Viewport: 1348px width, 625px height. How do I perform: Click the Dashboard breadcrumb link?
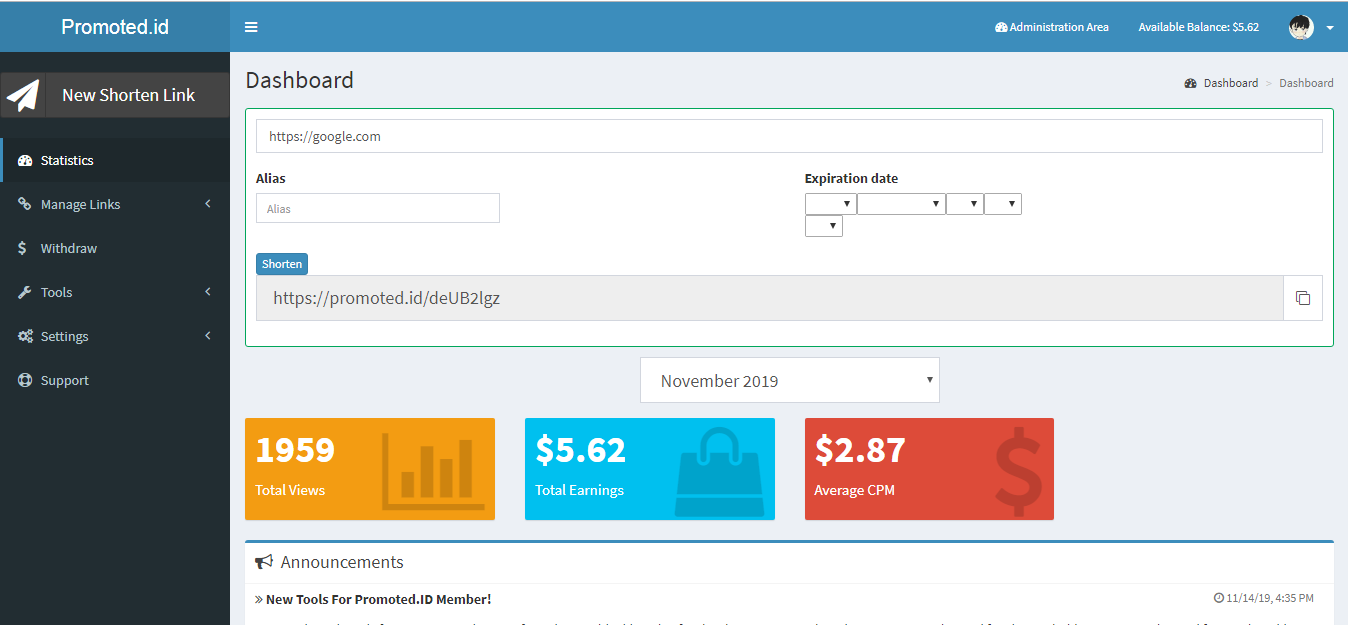pos(1221,83)
